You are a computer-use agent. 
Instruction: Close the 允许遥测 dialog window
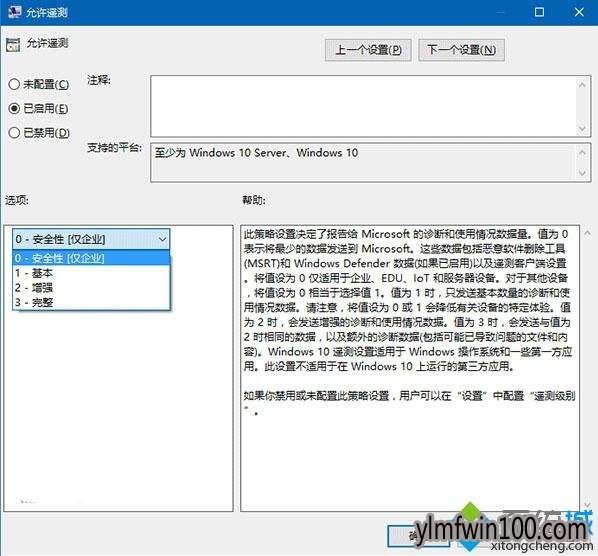click(x=579, y=12)
